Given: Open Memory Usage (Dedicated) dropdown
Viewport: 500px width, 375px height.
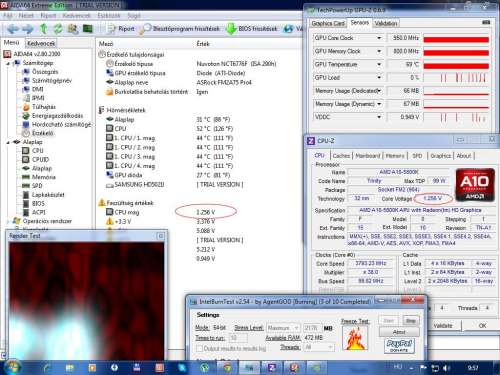Looking at the screenshot, I should pyautogui.click(x=379, y=91).
